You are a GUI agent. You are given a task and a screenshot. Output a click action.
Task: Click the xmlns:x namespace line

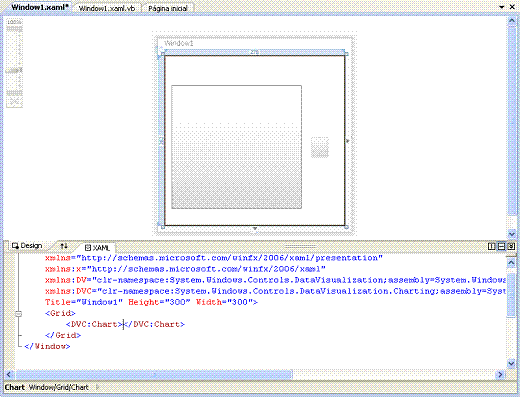pos(185,269)
